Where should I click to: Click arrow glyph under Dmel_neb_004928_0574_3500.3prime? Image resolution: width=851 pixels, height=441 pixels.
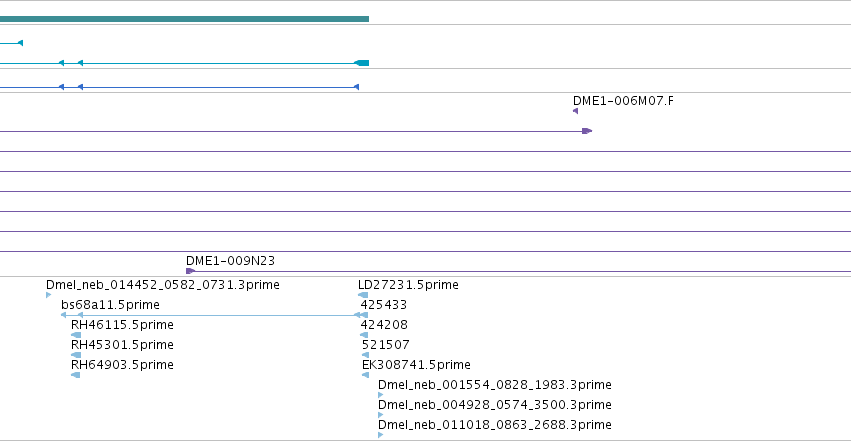click(x=380, y=416)
